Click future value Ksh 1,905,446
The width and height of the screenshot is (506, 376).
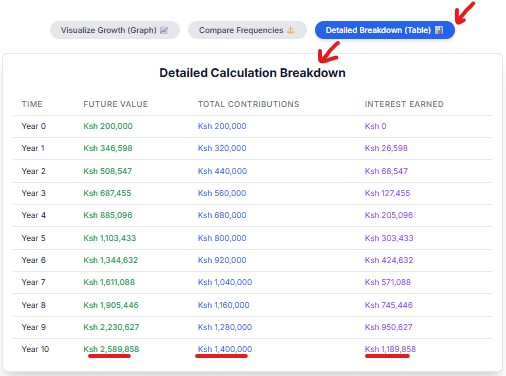tap(111, 305)
